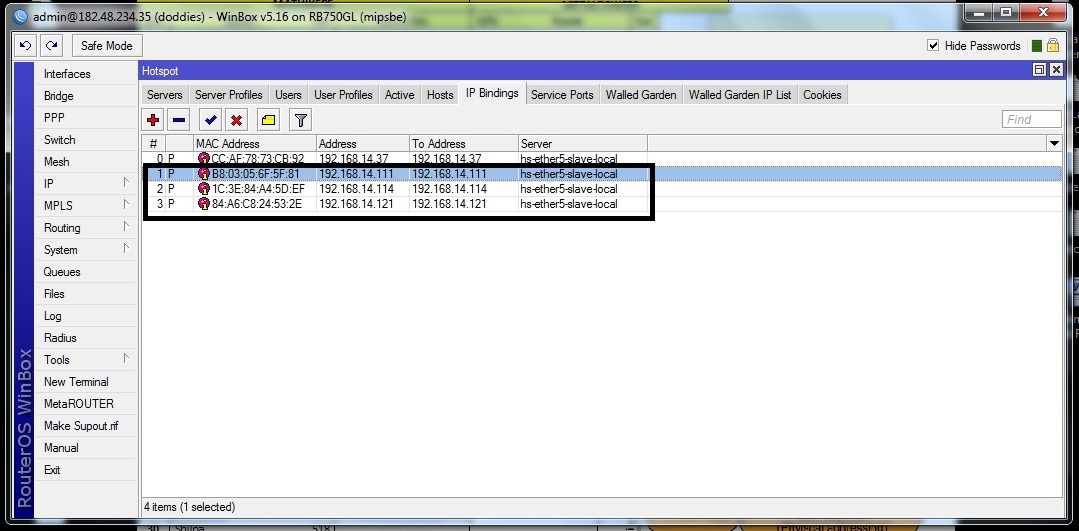The image size is (1079, 531).
Task: Switch to the Servers tab
Action: (164, 95)
